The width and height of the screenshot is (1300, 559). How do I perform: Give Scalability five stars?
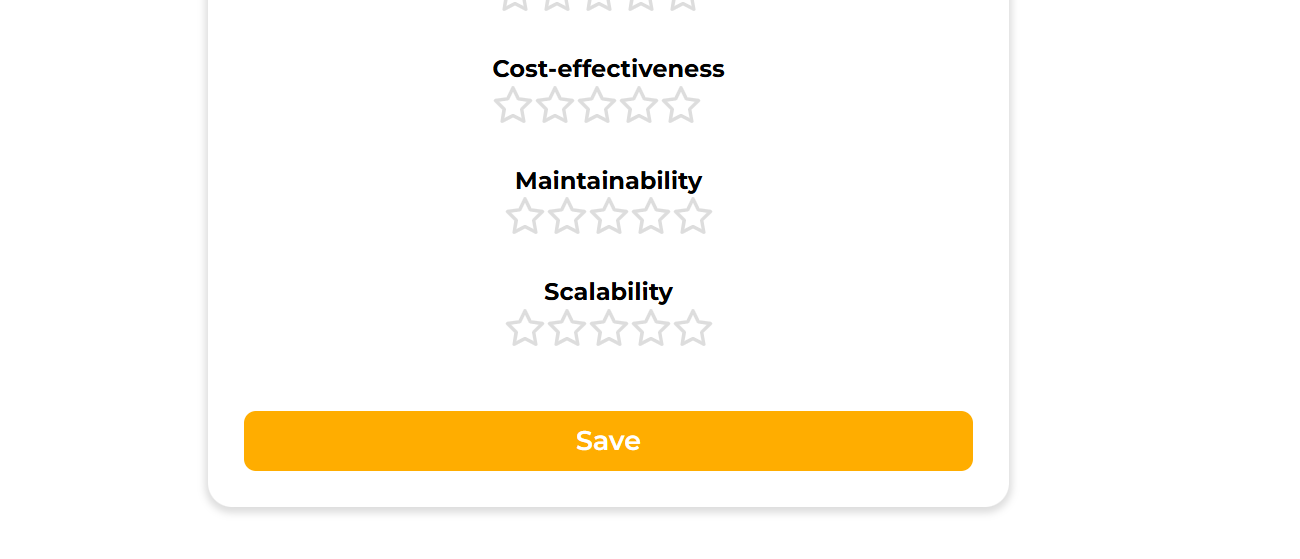[692, 328]
